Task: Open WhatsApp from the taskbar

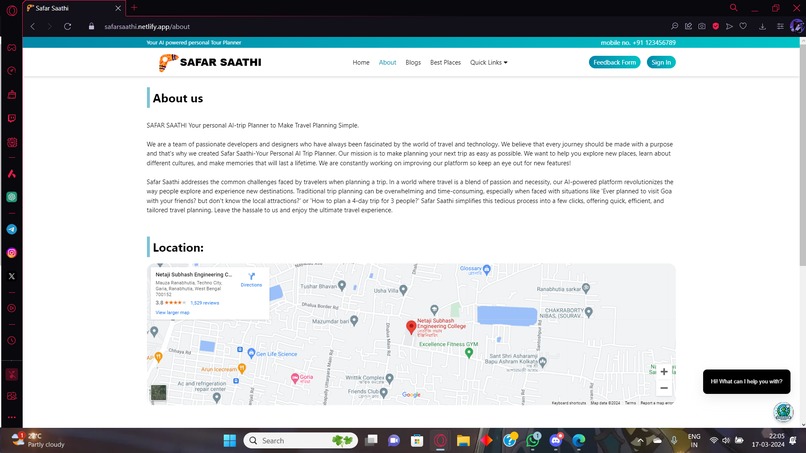Action: coord(533,441)
